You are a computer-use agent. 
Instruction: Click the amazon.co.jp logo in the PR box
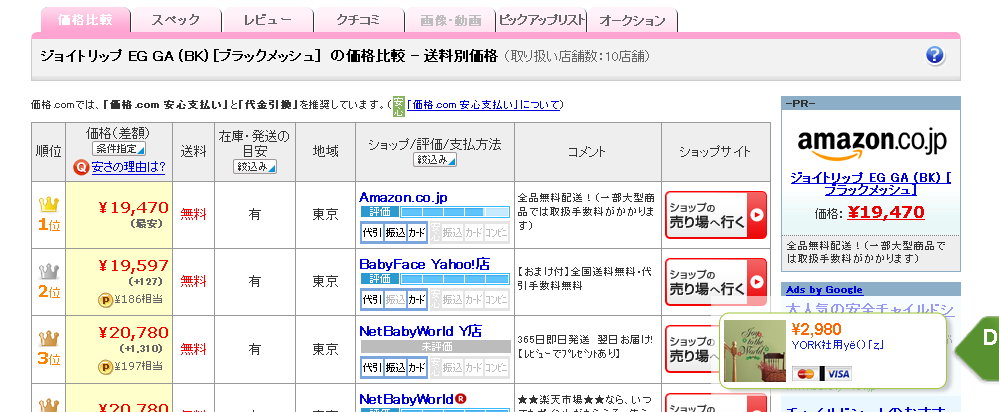click(x=871, y=143)
